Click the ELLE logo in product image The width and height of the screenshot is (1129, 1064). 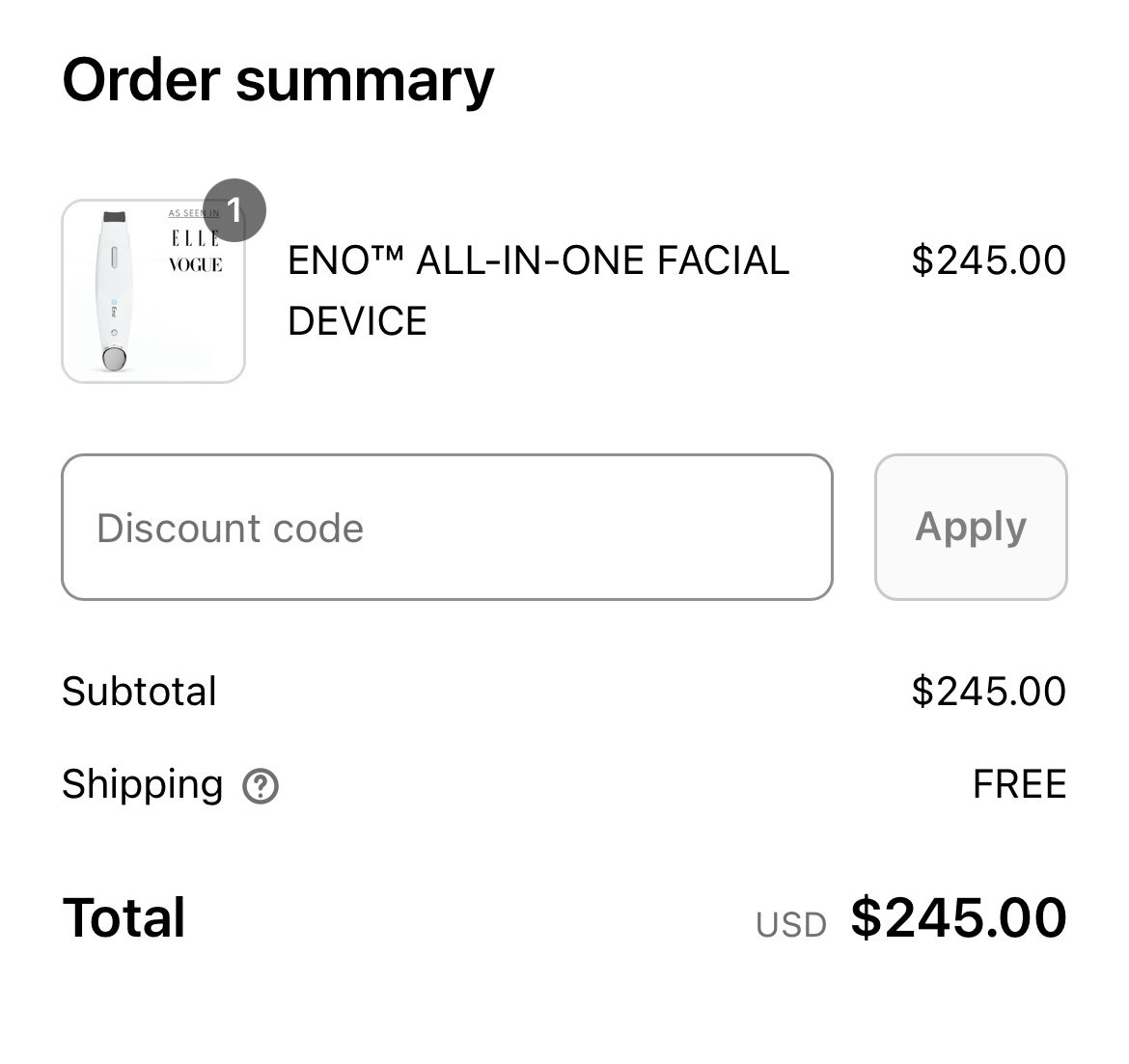(x=195, y=238)
